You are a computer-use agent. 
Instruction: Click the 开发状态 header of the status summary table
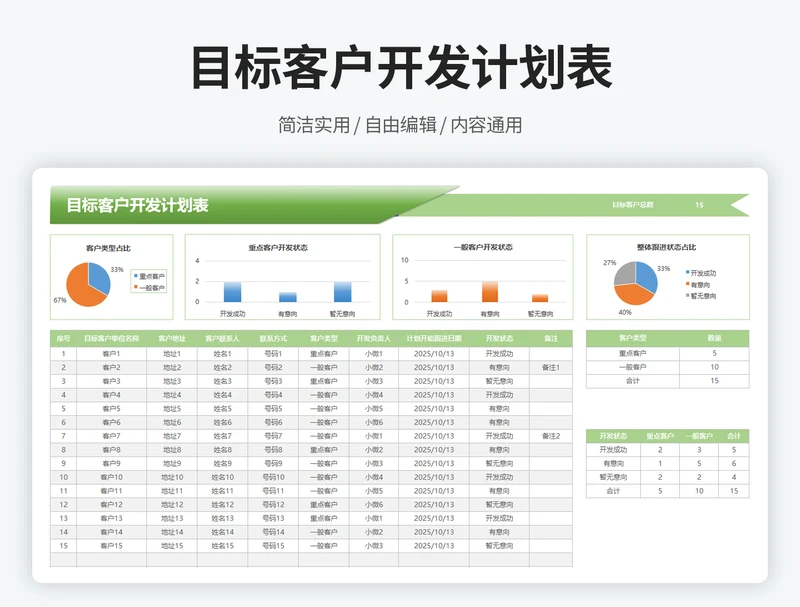[x=613, y=436]
